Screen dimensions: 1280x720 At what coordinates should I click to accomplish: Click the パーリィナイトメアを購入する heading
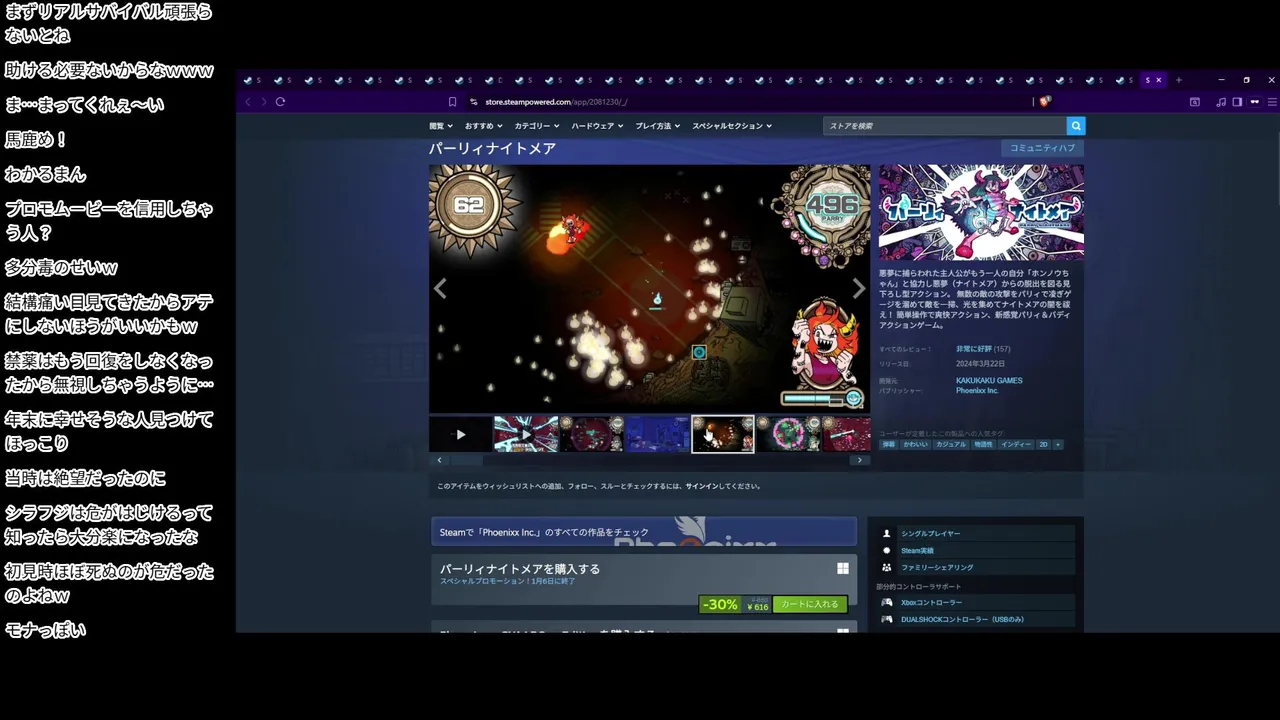point(520,569)
